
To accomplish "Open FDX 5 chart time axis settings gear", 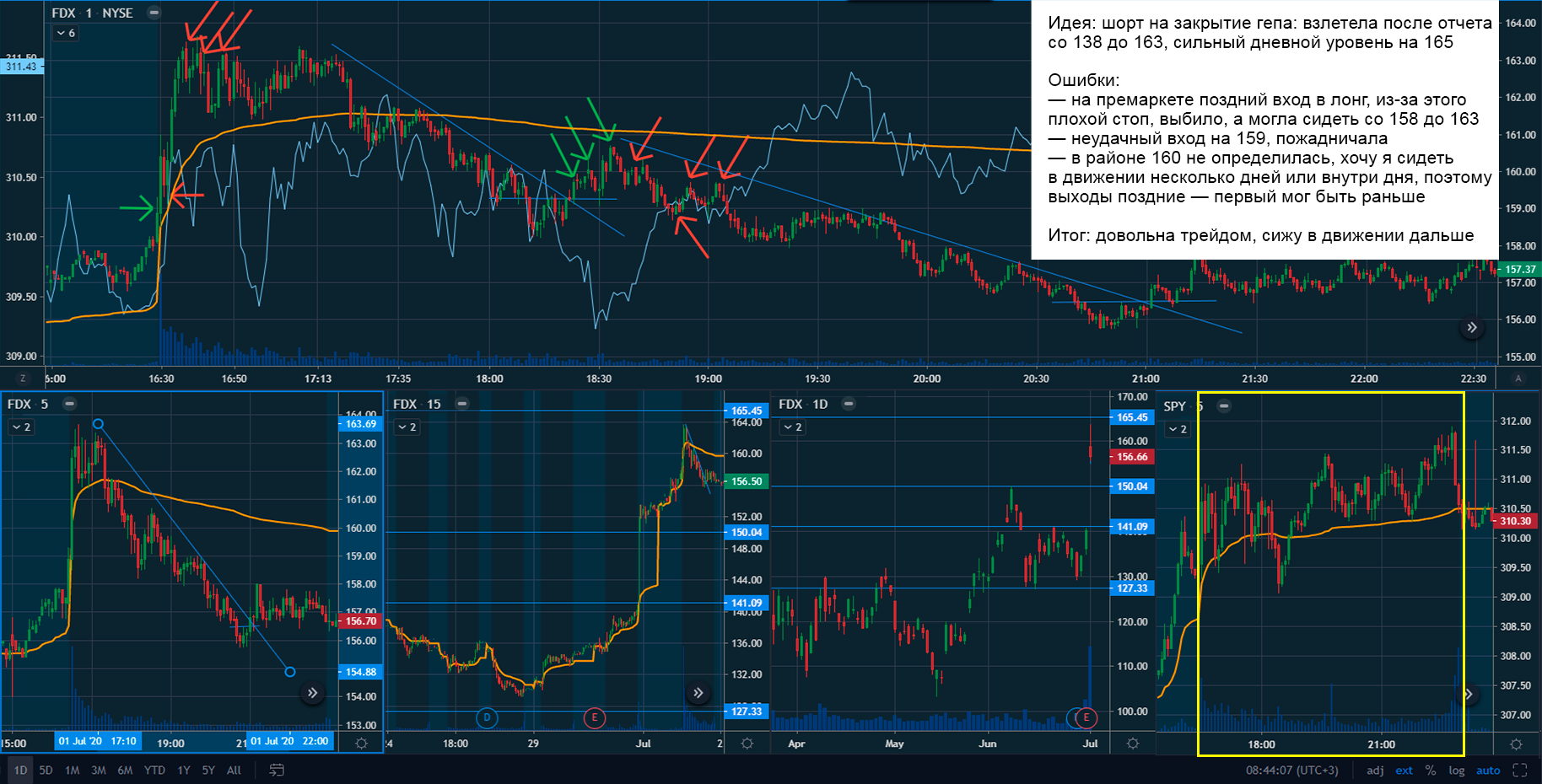I will [362, 744].
